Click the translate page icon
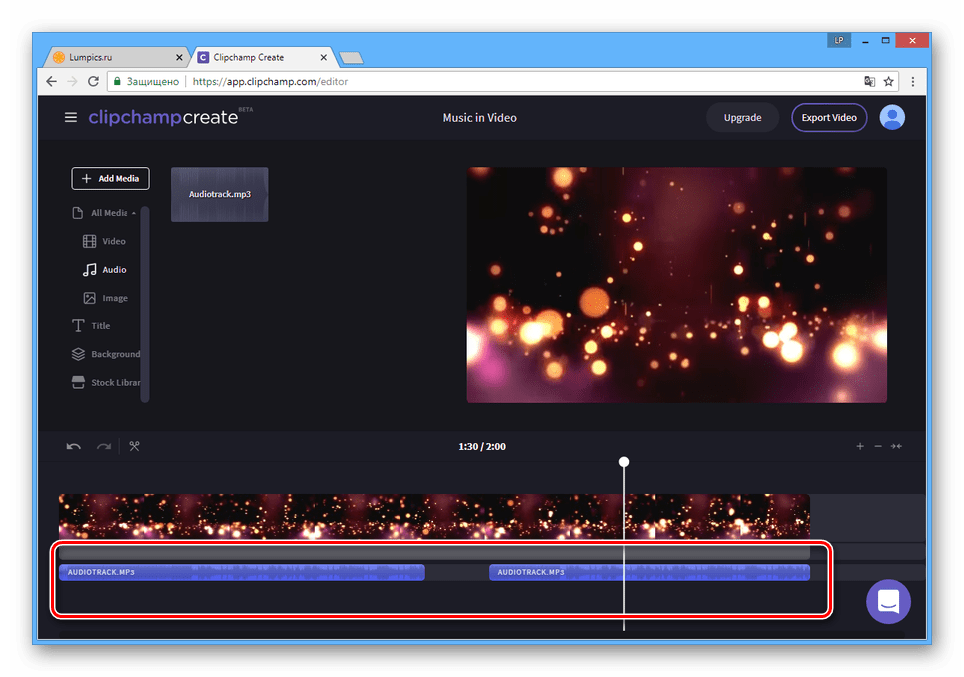This screenshot has width=964, height=677. click(869, 81)
